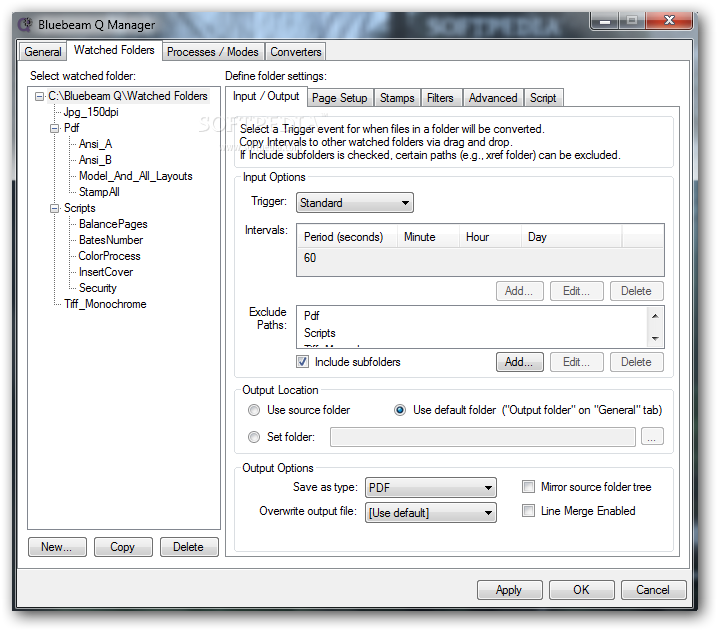Click the Minute column header
Screen dimensions: 718x631
(428, 237)
